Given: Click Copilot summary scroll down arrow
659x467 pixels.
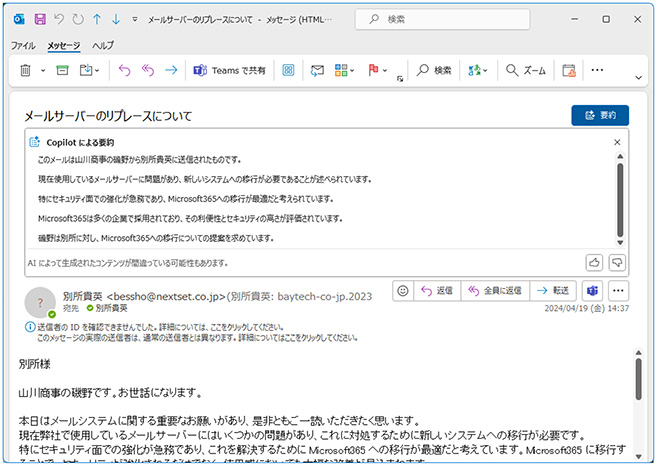Looking at the screenshot, I should click(620, 243).
